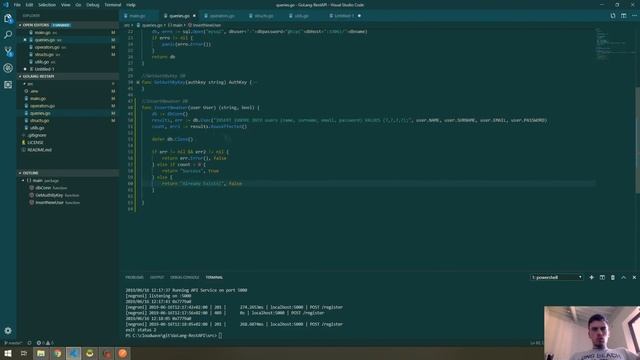
Task: Click the Windows Start button
Action: 8,353
